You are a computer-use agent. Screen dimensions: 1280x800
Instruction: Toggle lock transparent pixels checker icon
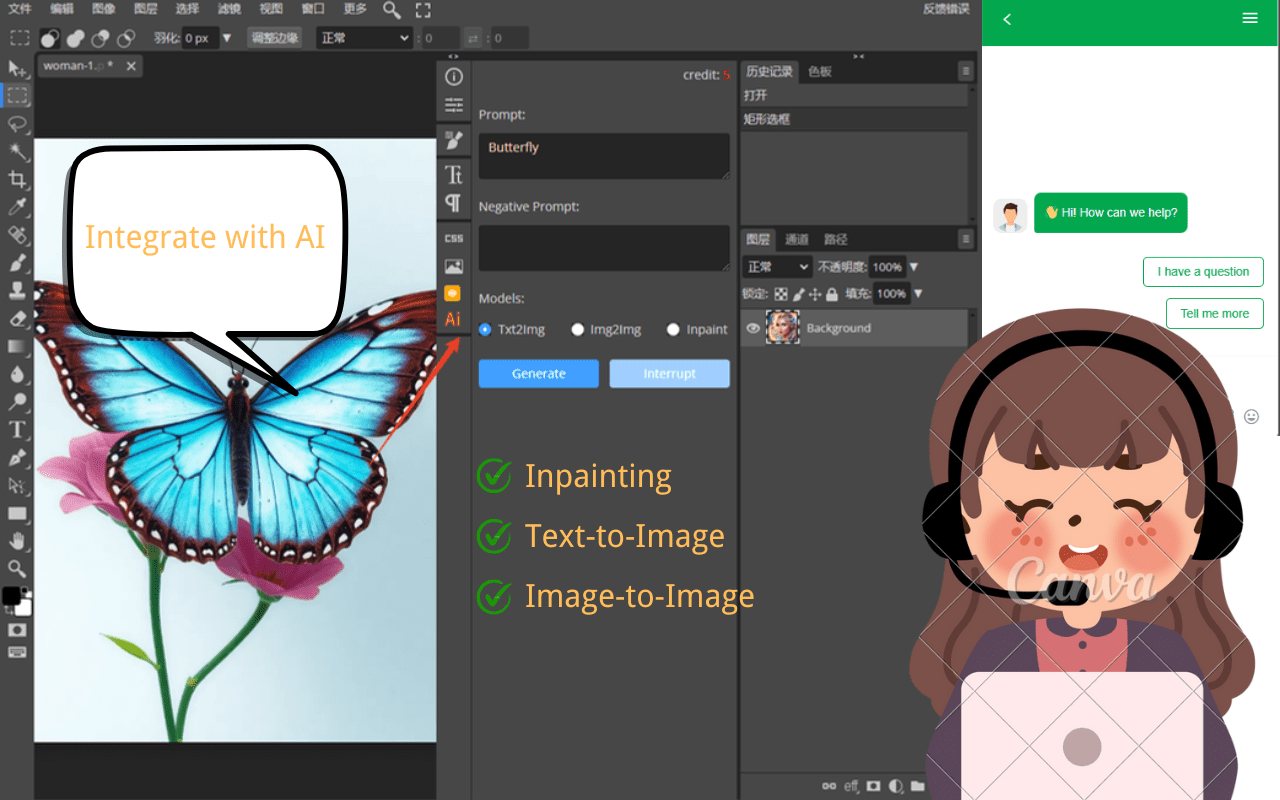coord(782,294)
